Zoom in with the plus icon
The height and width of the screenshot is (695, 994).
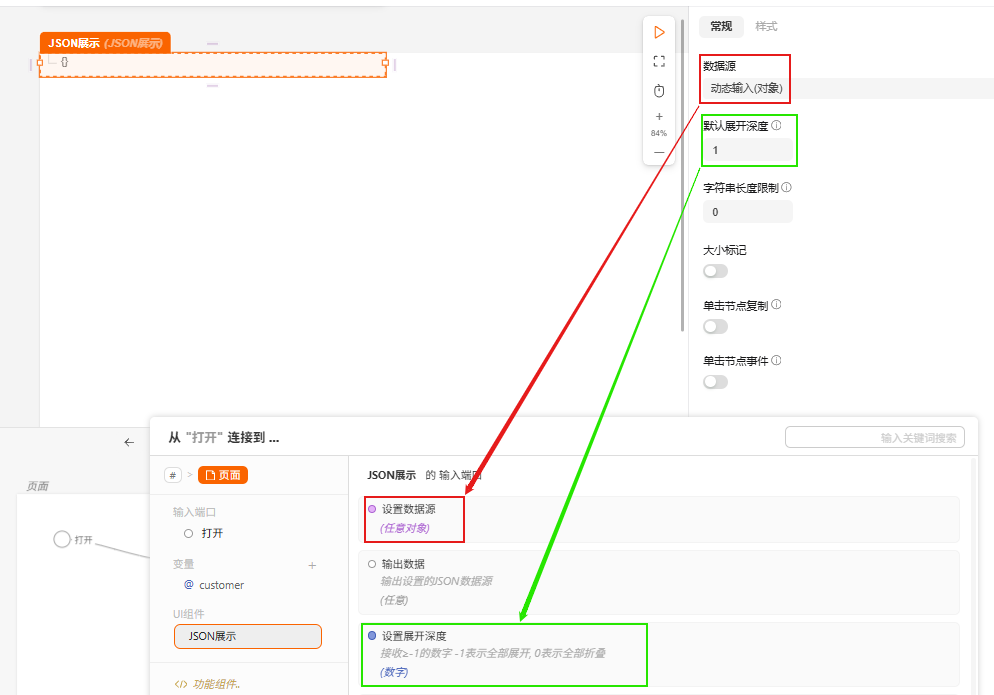point(658,117)
